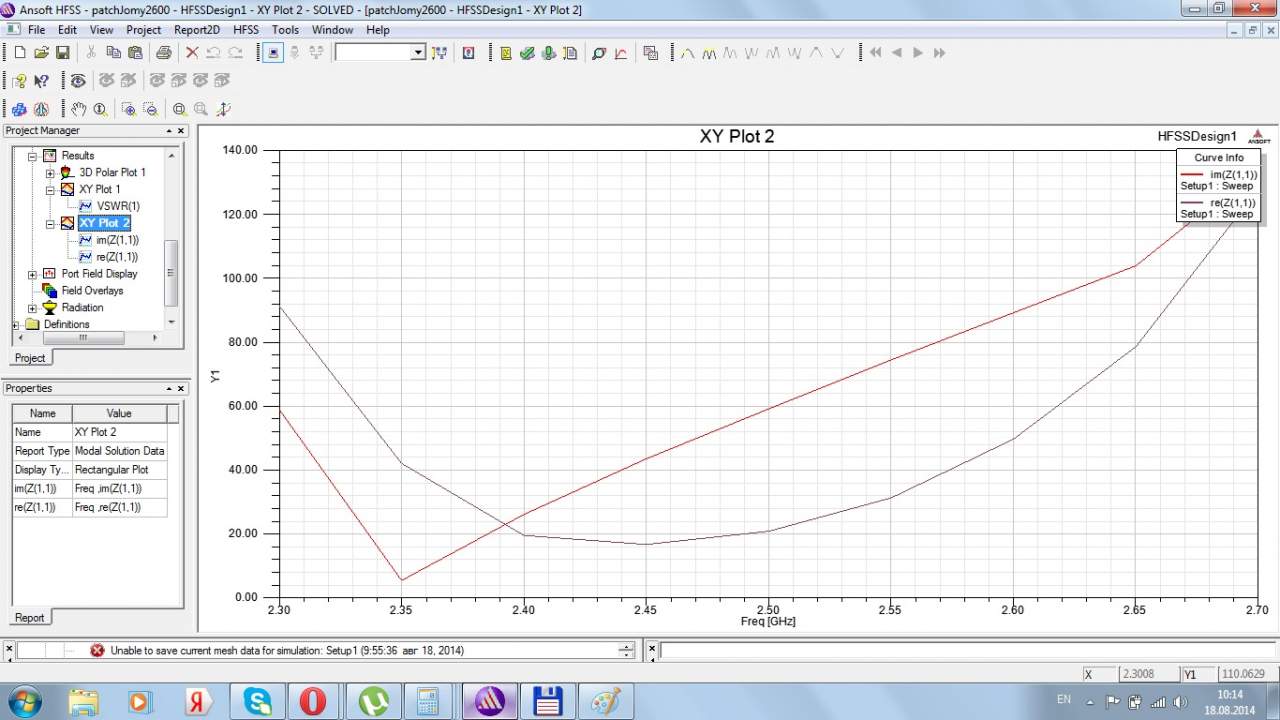
Task: Click the Show/Hide eye icon in toolbar
Action: coord(78,81)
